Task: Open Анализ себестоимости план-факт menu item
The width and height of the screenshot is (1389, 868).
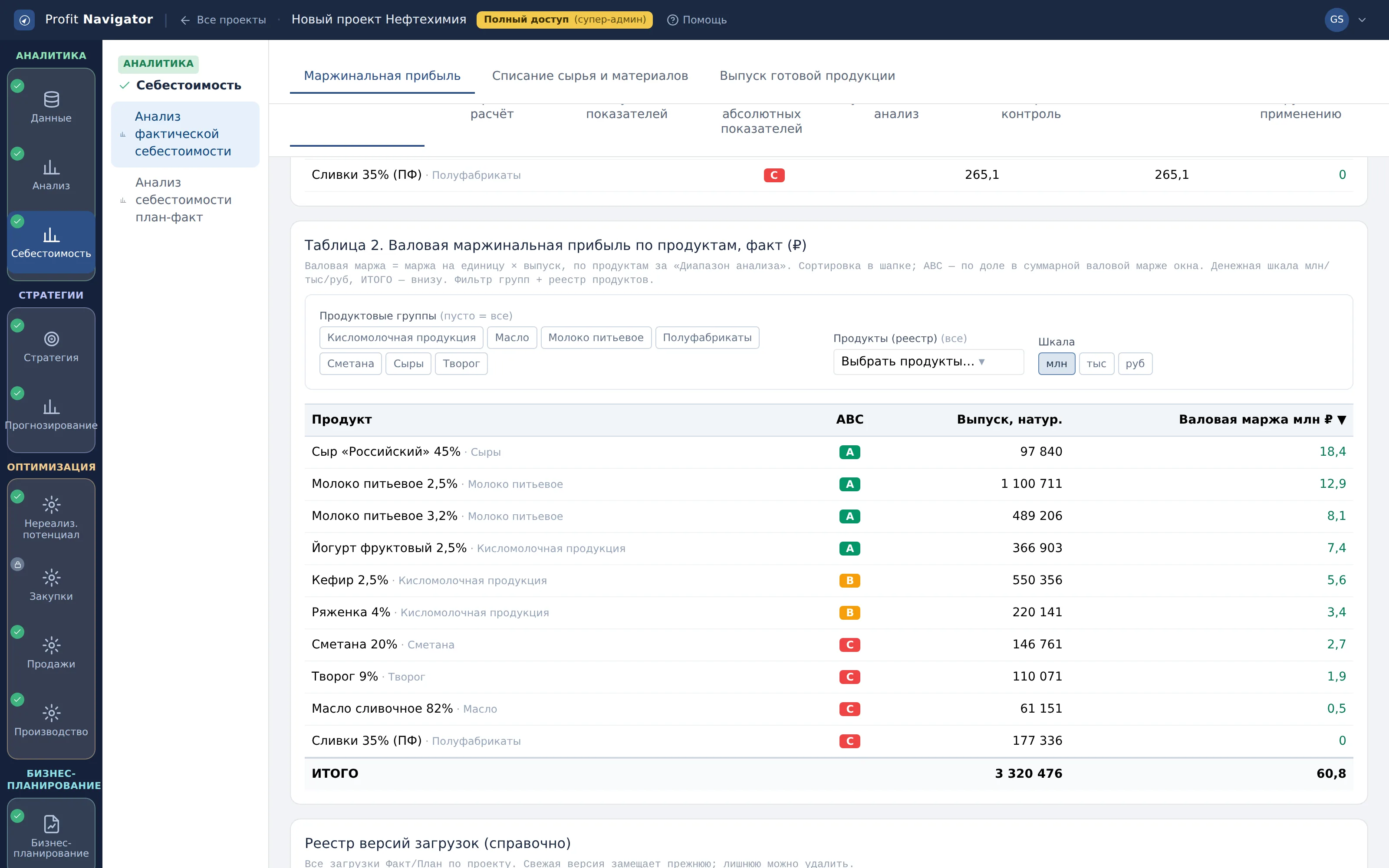Action: coord(185,200)
